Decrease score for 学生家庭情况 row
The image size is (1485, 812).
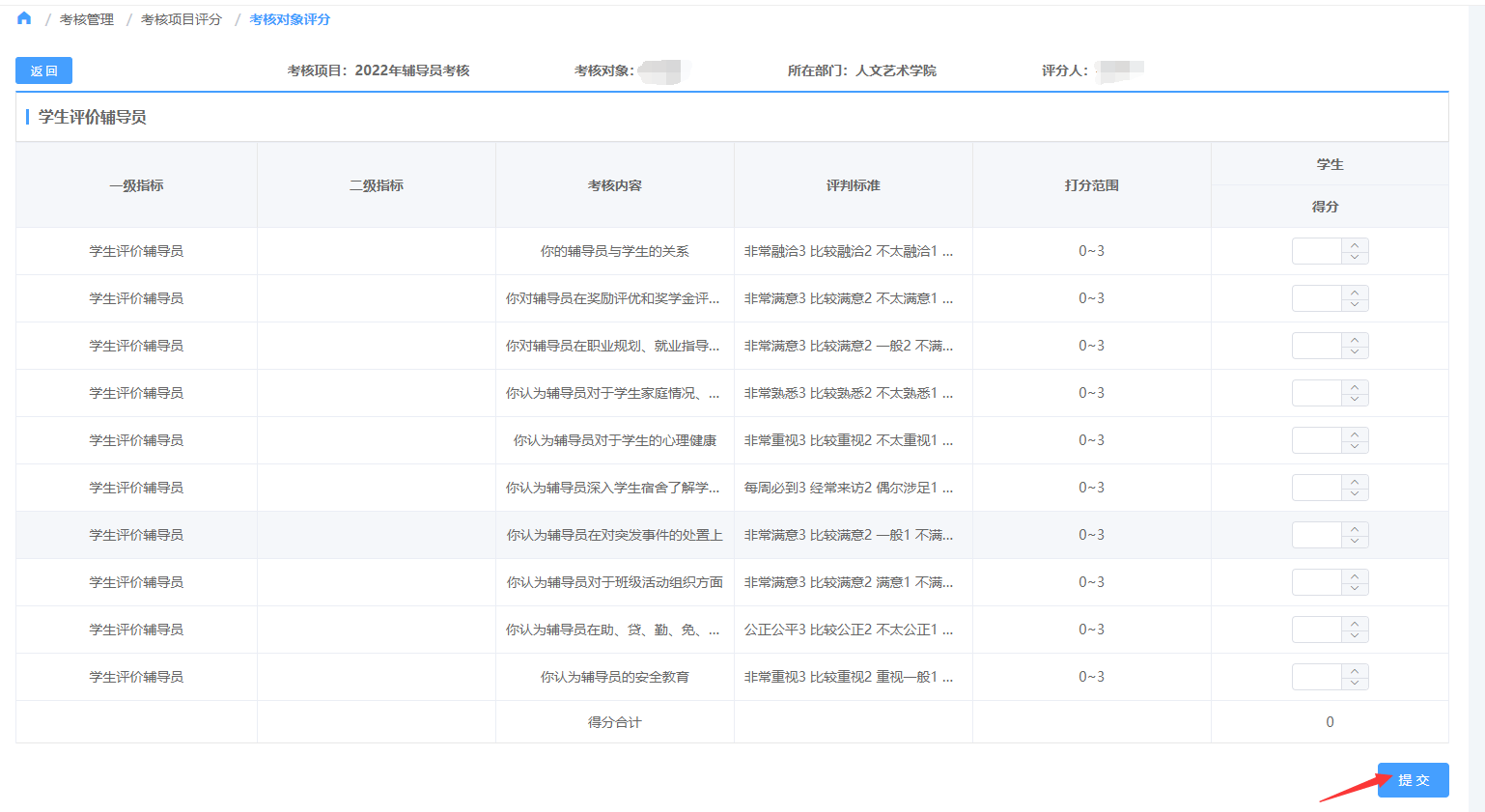tap(1355, 400)
